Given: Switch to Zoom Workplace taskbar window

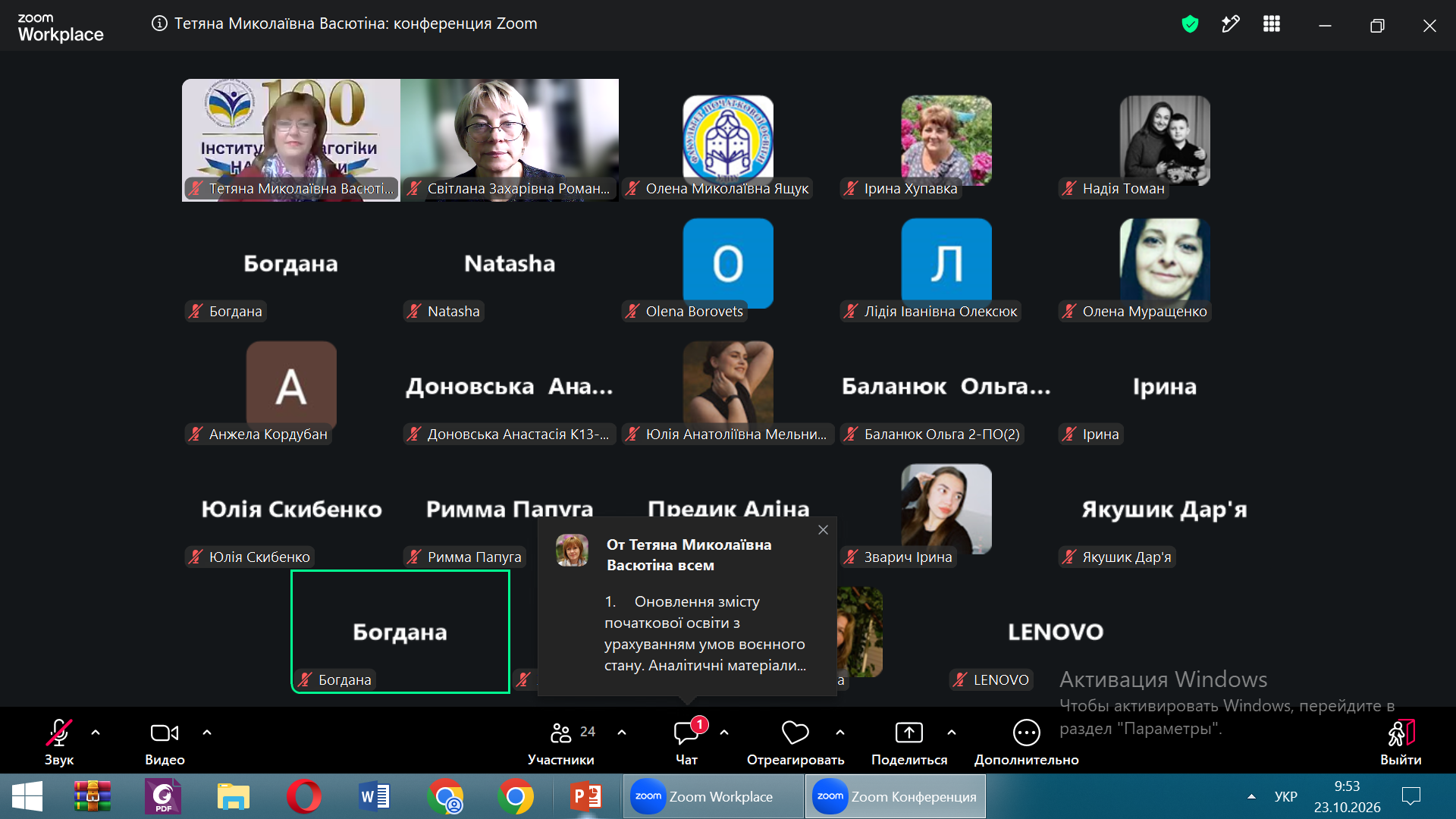Looking at the screenshot, I should [x=713, y=796].
